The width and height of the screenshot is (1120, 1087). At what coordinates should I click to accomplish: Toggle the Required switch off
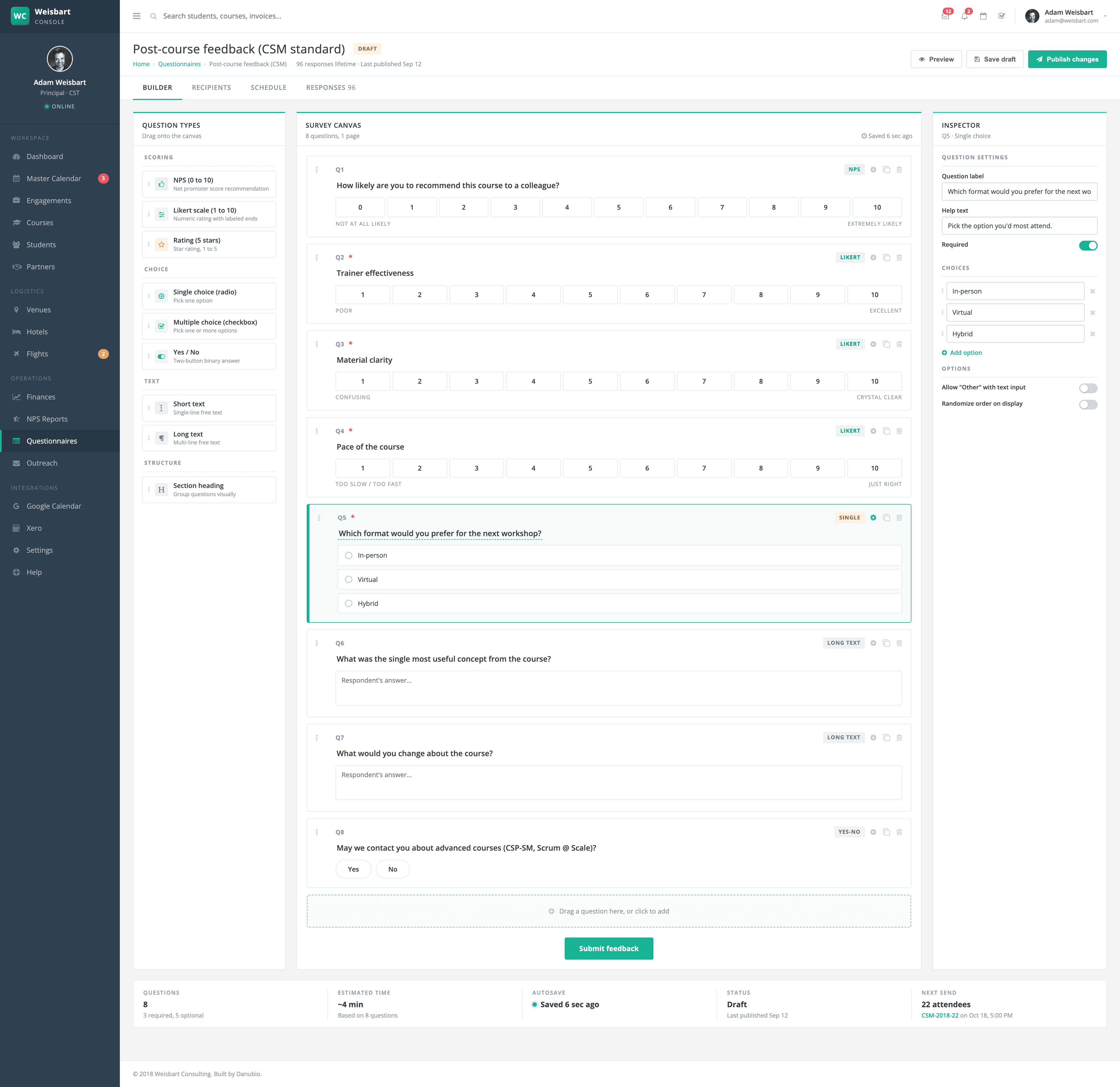pos(1088,246)
